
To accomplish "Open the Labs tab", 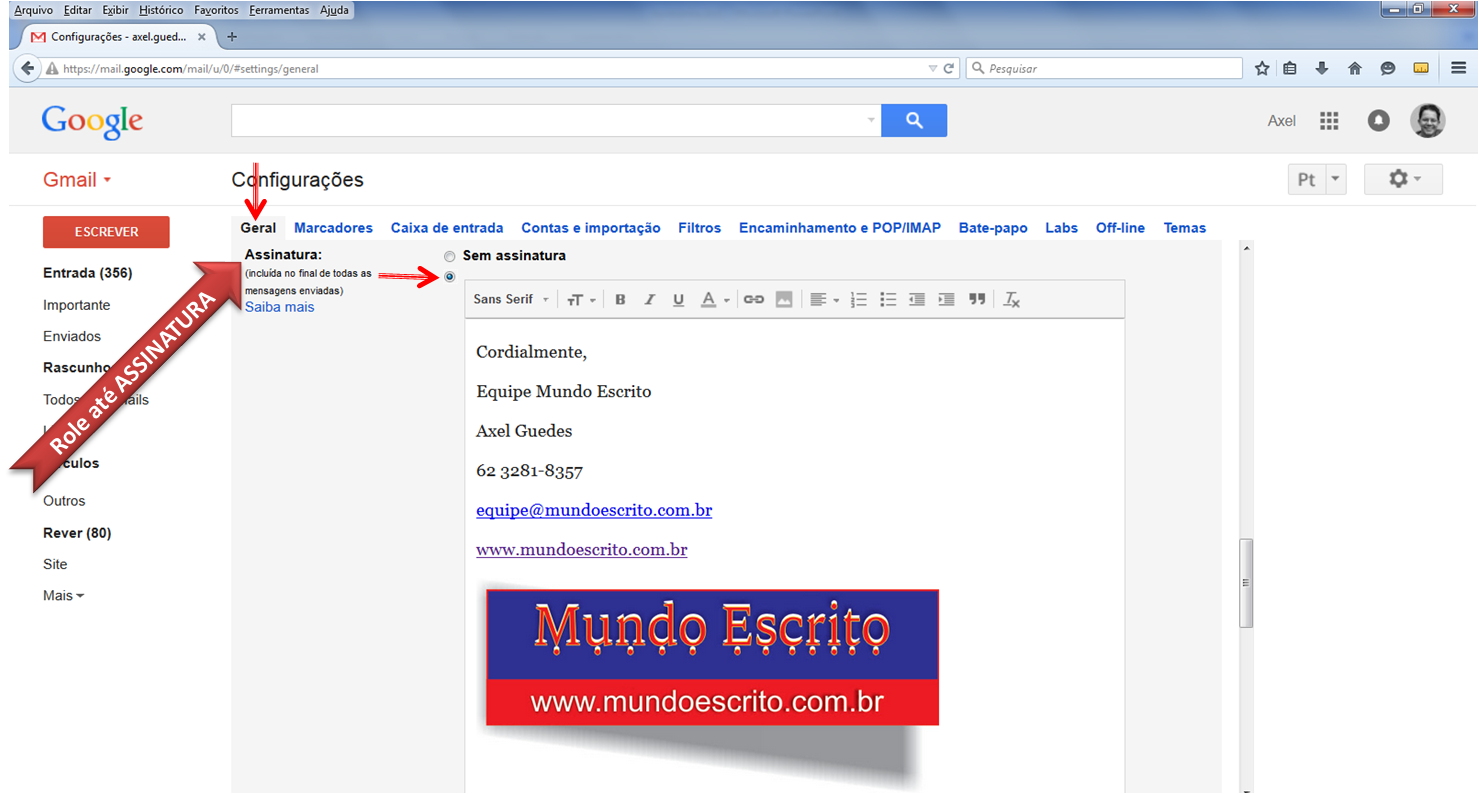I will [1062, 228].
